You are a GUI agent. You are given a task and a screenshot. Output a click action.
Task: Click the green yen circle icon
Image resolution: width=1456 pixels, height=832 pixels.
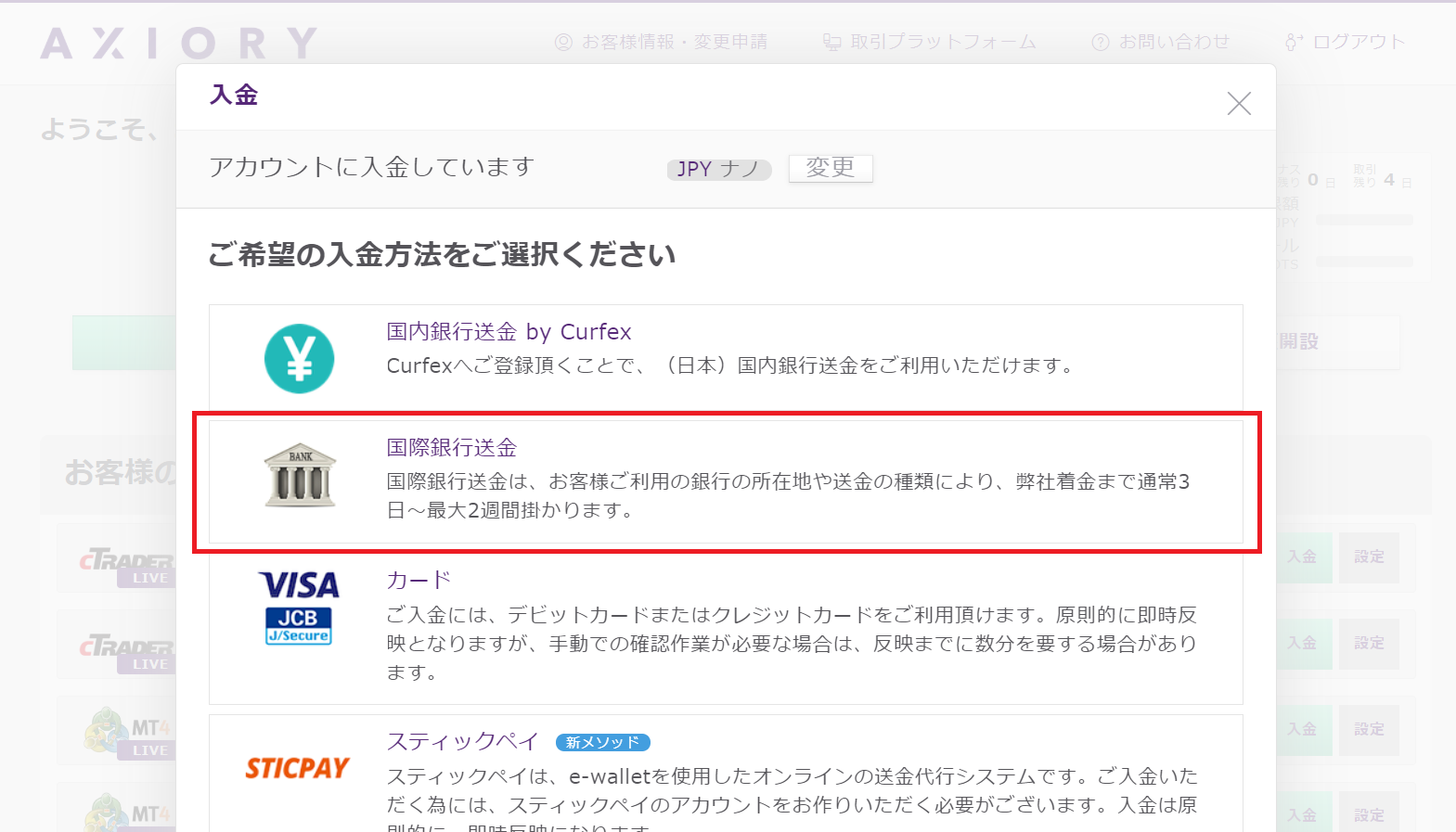pyautogui.click(x=299, y=358)
